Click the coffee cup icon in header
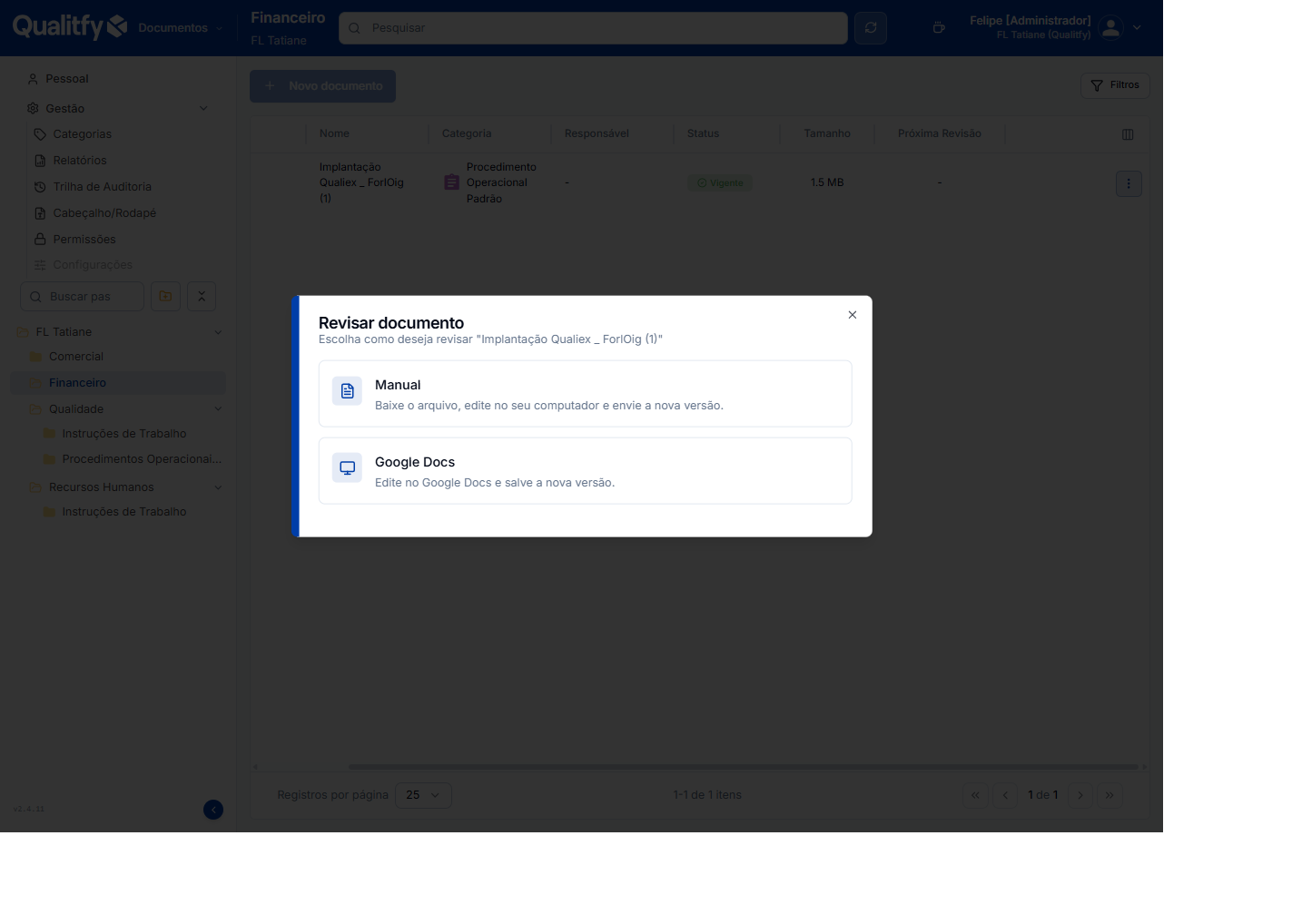This screenshot has height=924, width=1292. (x=939, y=28)
